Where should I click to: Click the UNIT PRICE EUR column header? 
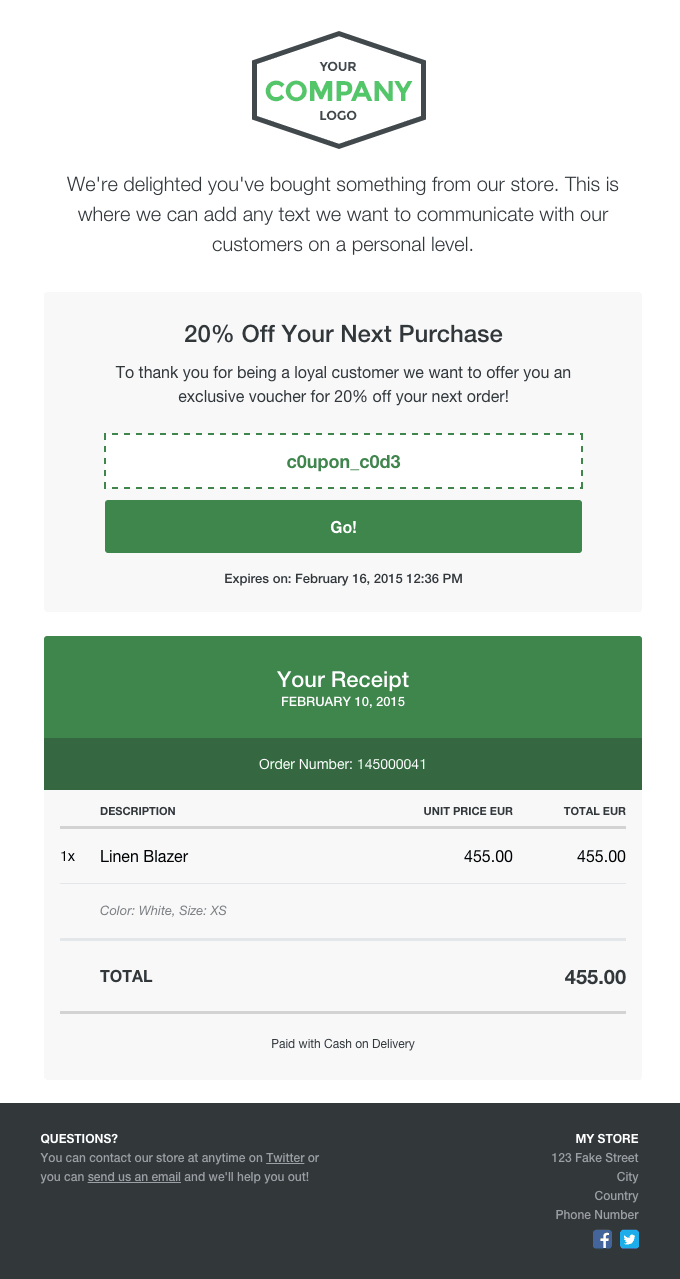coord(468,811)
